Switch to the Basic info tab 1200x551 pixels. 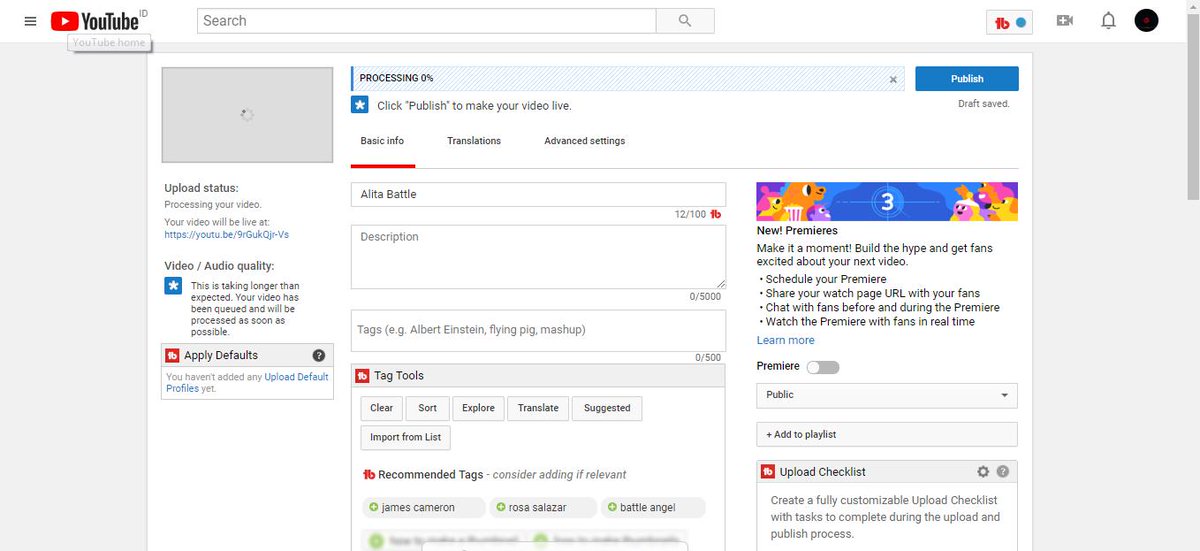382,141
